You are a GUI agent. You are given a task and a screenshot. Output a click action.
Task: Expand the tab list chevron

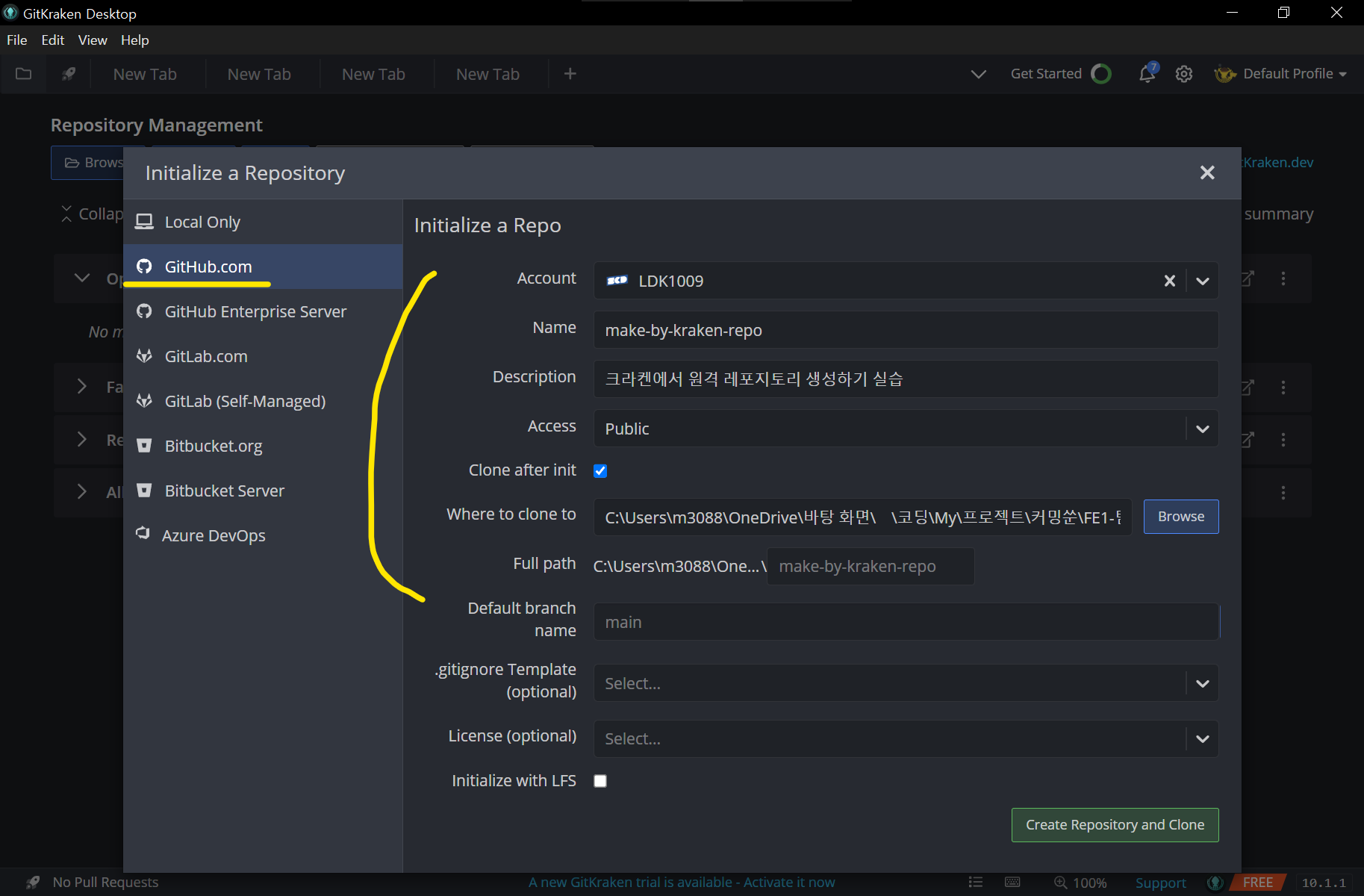pos(978,74)
